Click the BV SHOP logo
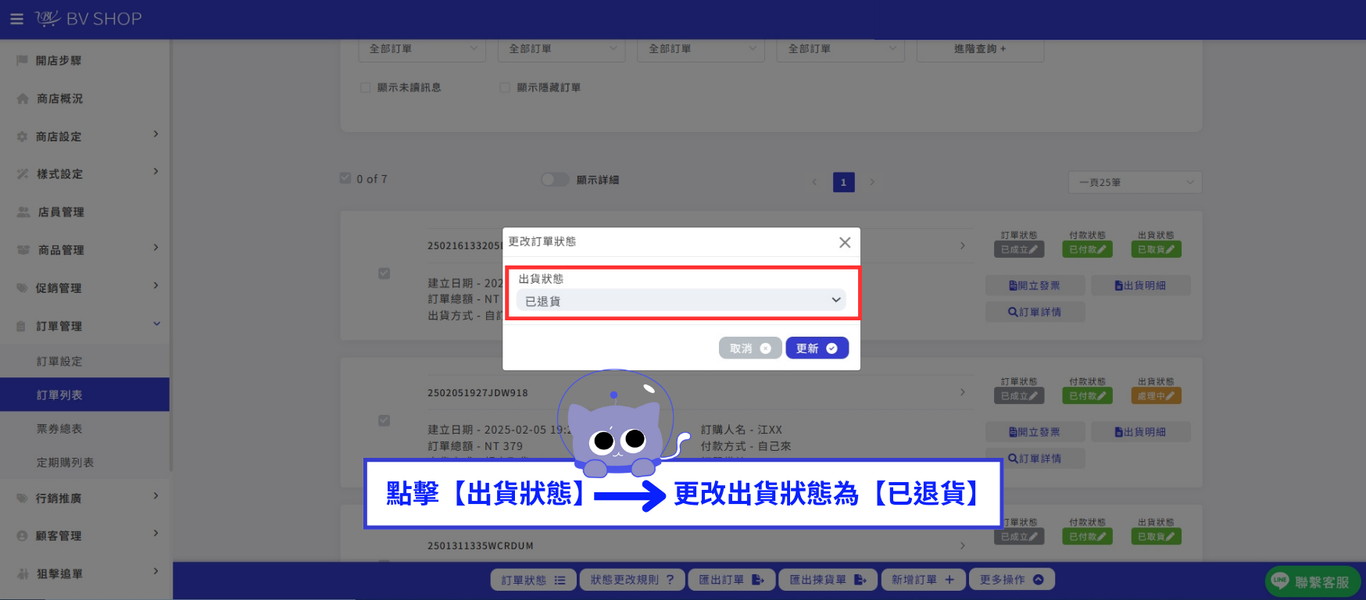This screenshot has width=1366, height=600. [88, 19]
